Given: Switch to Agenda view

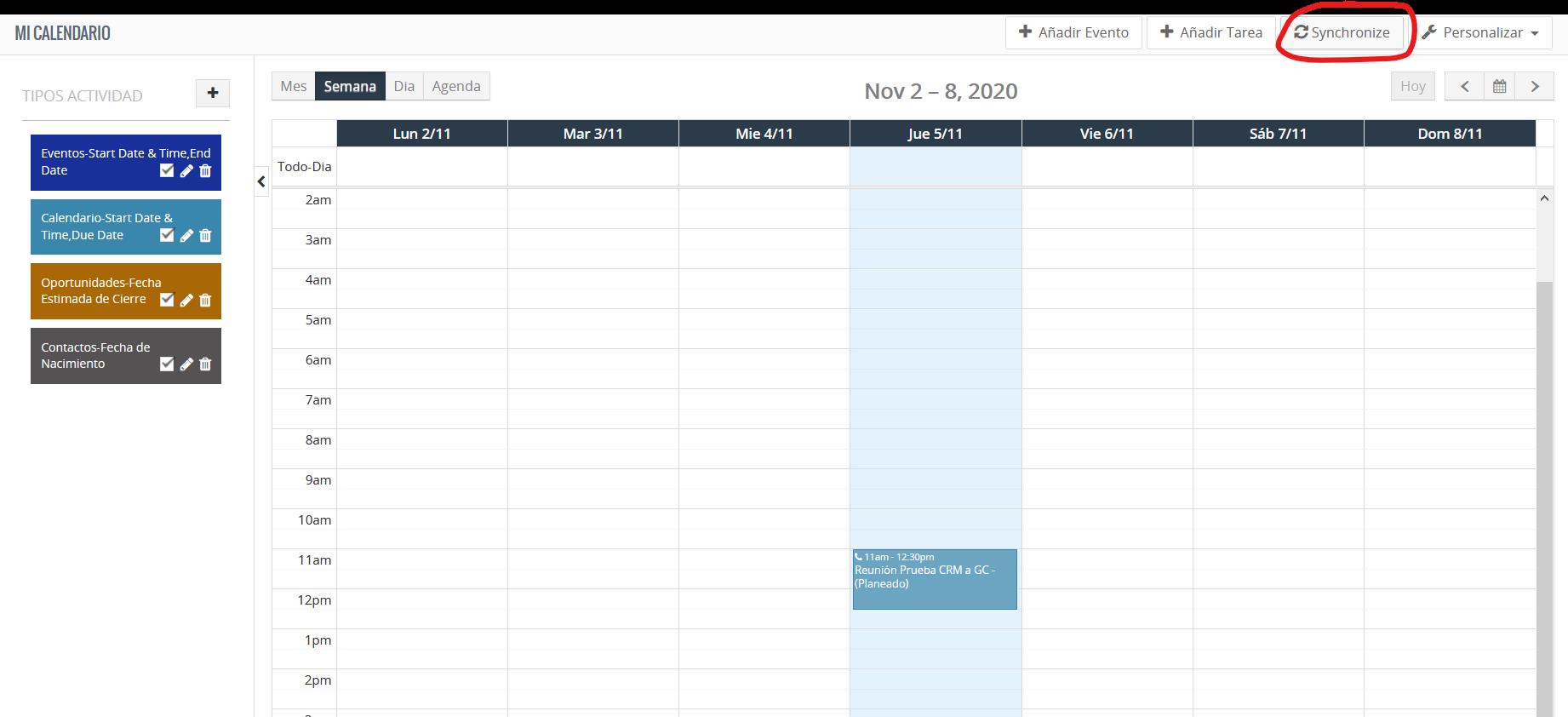Looking at the screenshot, I should click(456, 86).
